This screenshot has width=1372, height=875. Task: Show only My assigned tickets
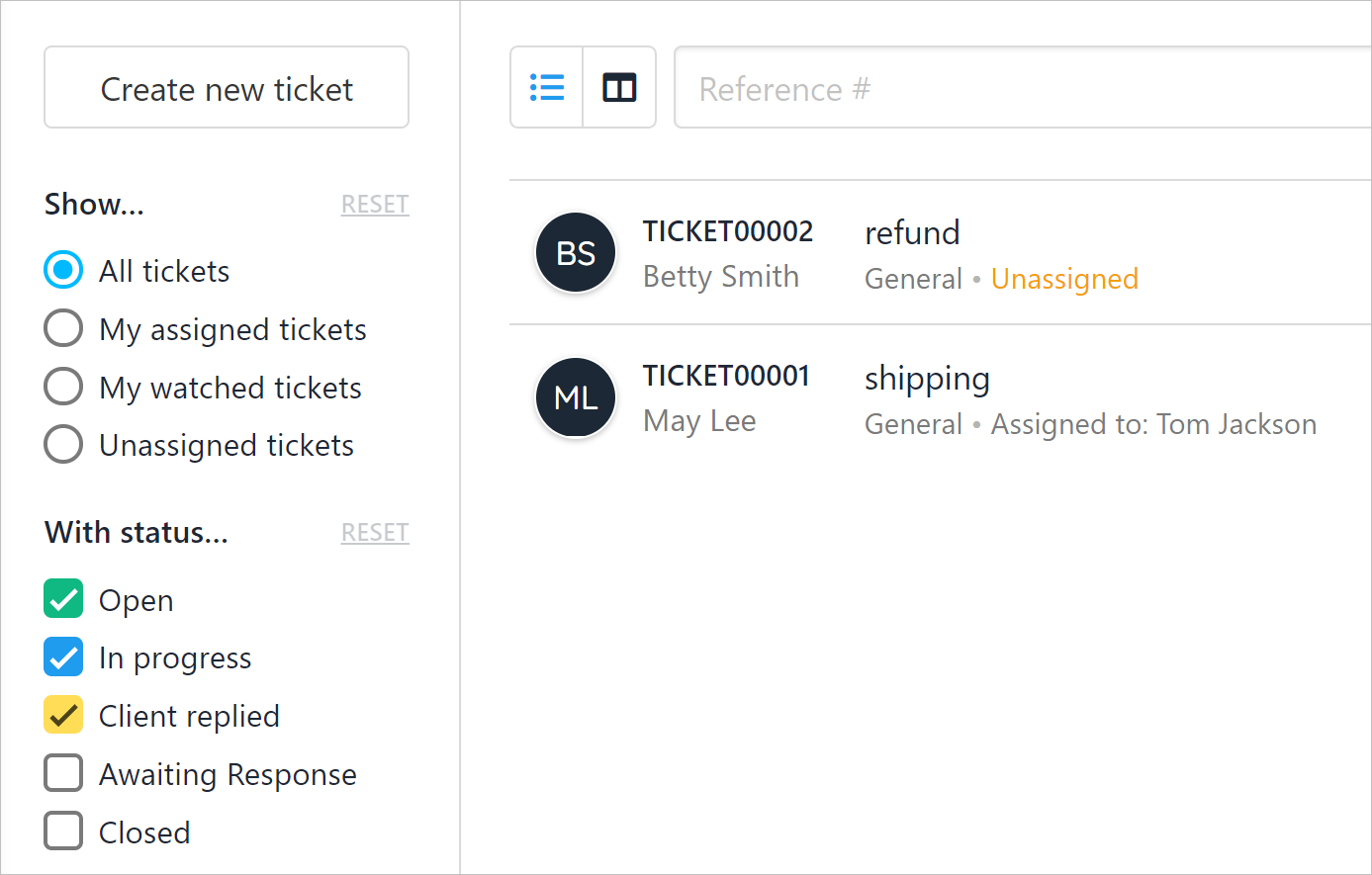(x=63, y=328)
